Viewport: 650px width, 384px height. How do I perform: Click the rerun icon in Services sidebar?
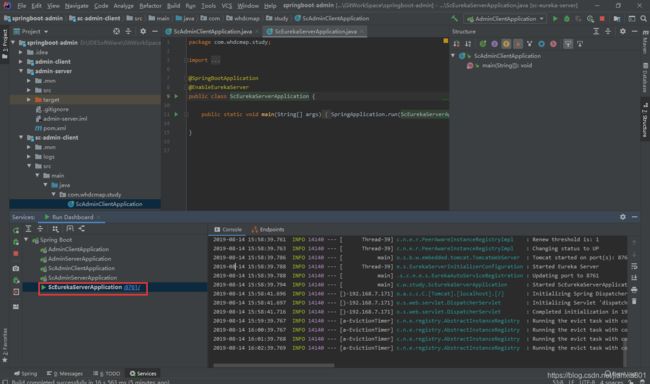pos(16,231)
